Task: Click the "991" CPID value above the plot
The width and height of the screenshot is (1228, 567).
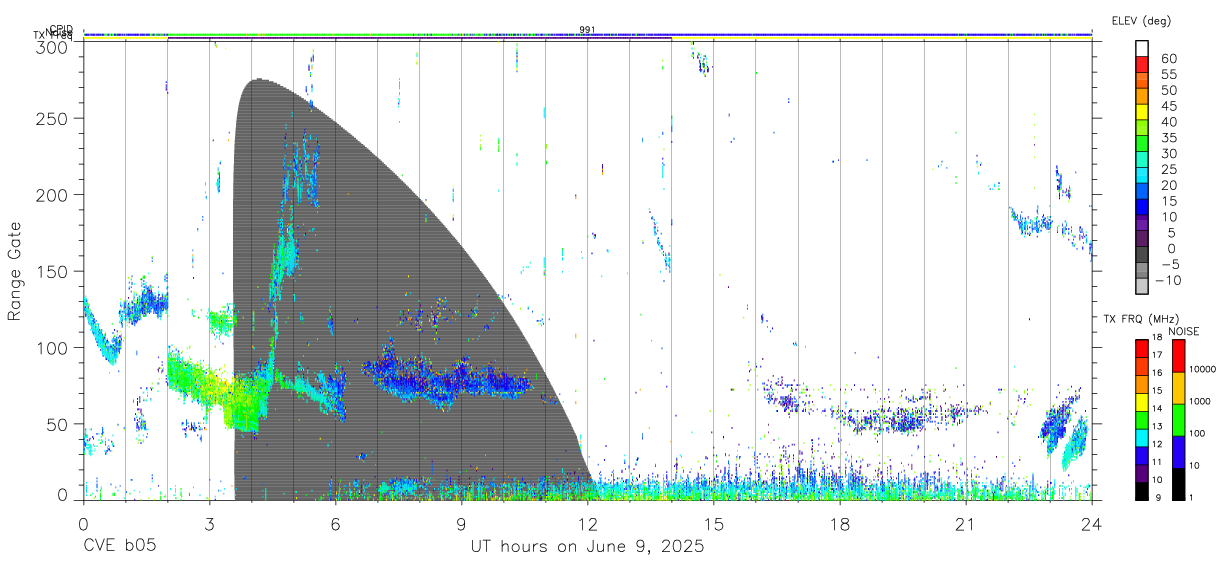Action: pos(588,30)
